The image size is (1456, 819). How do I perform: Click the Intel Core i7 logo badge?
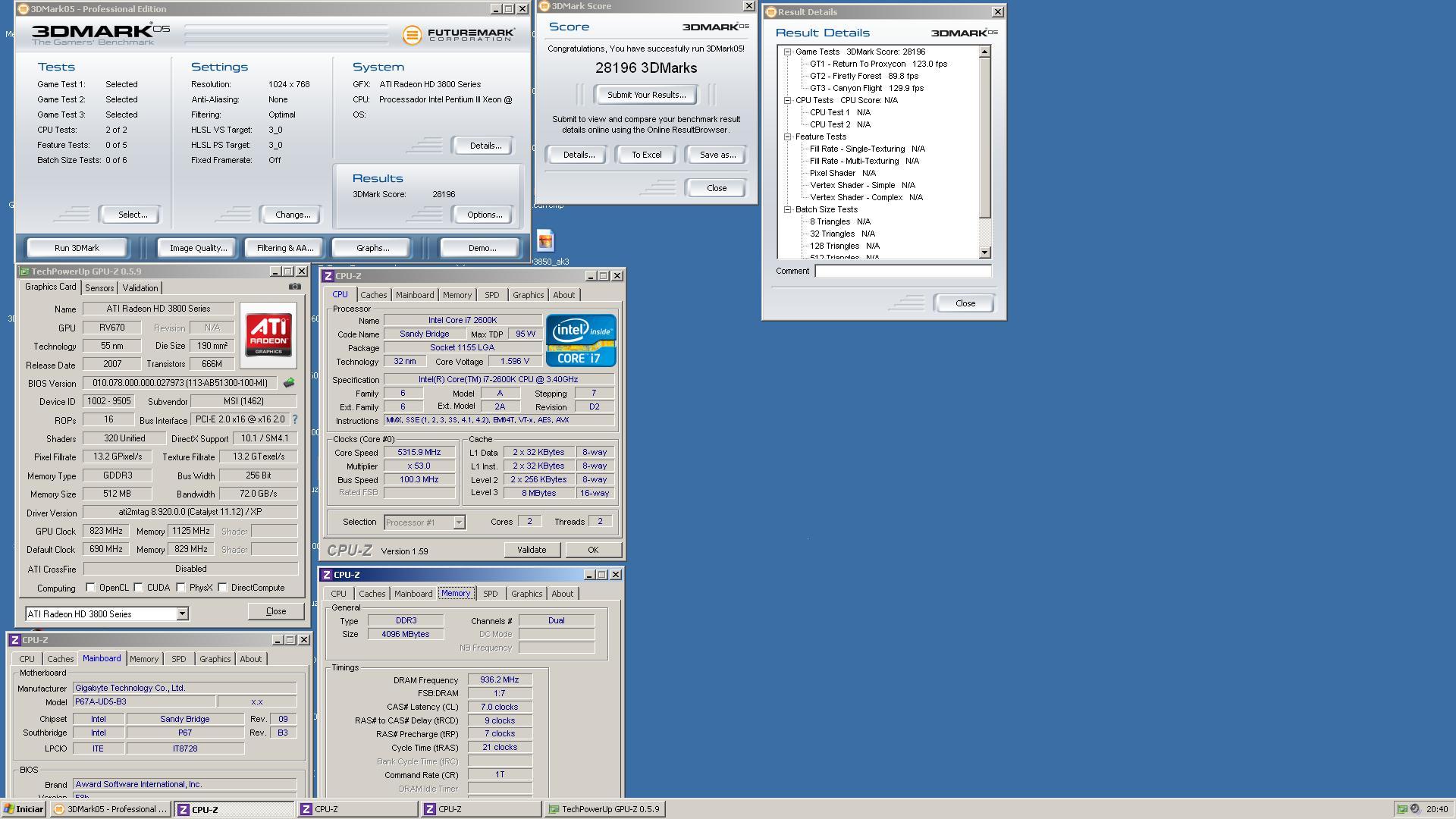tap(581, 340)
